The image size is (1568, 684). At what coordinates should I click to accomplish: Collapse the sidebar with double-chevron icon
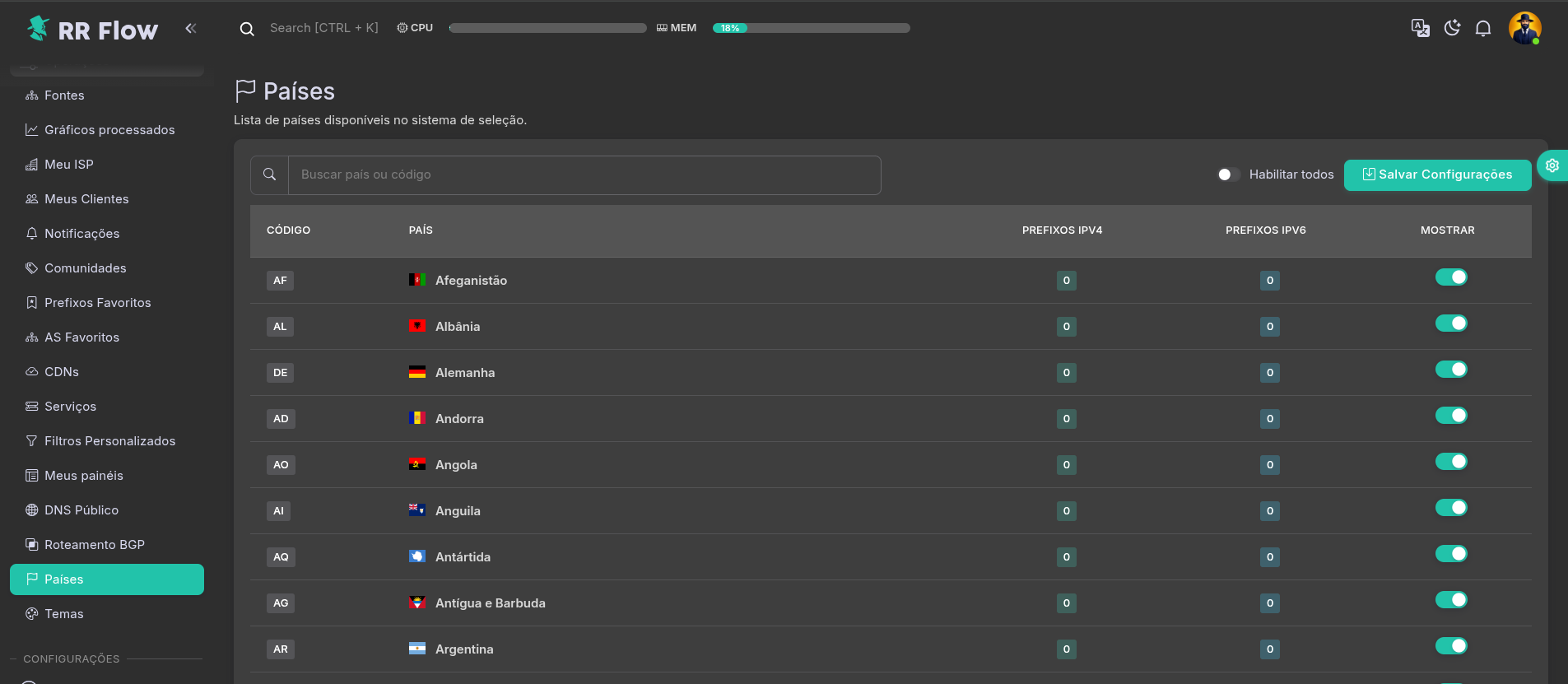point(191,29)
